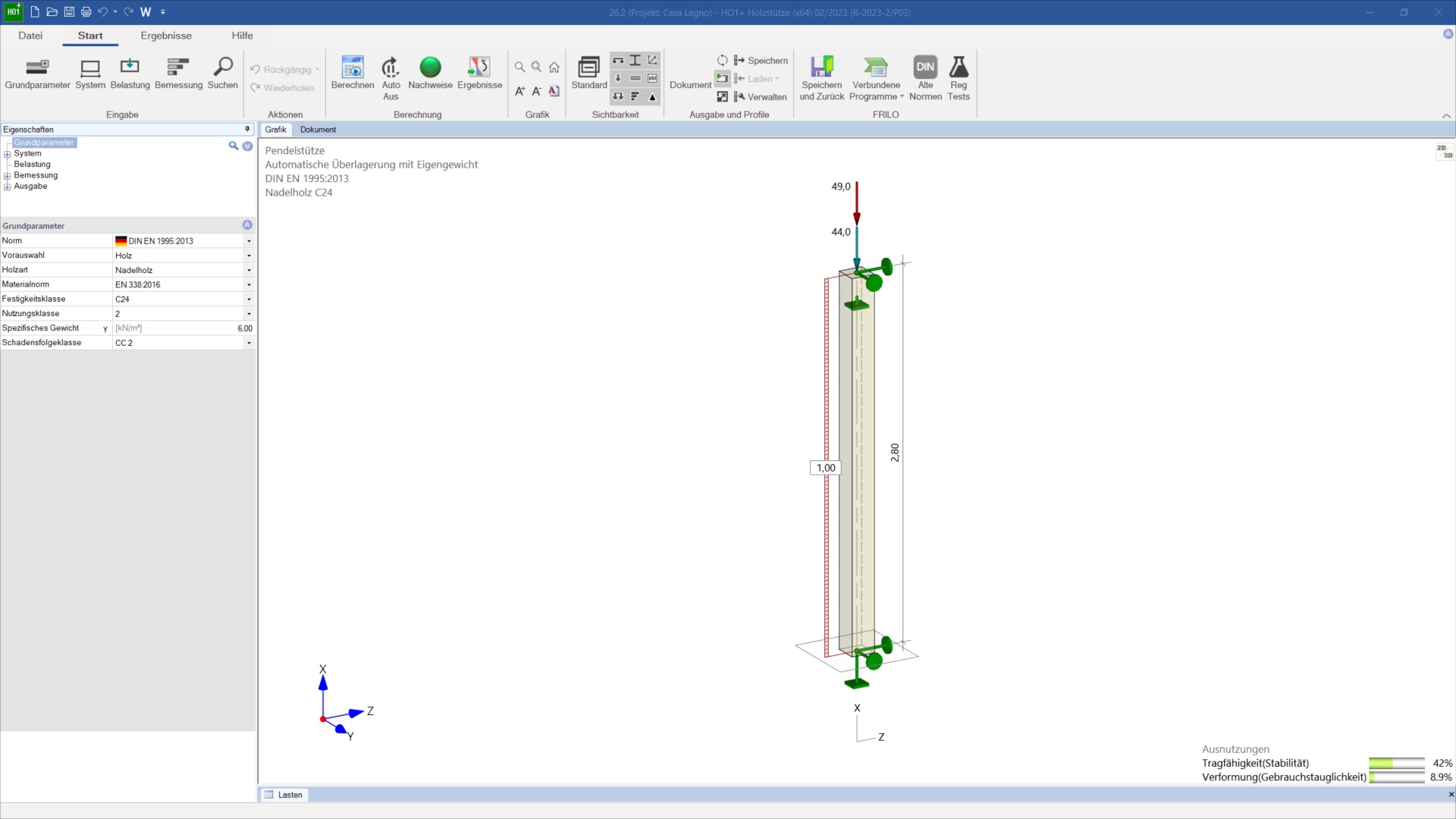Viewport: 1456px width, 819px height.
Task: Toggle 2D/3D view switch icon
Action: click(x=1444, y=152)
